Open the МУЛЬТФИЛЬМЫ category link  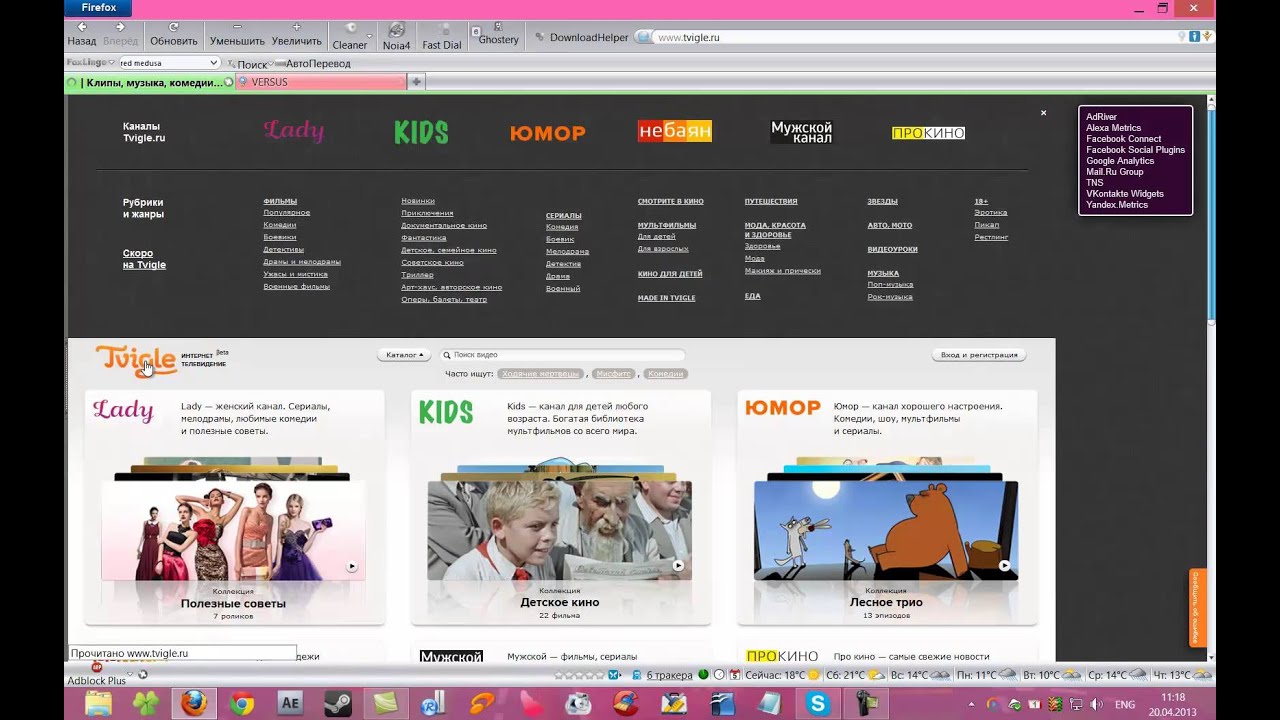pyautogui.click(x=667, y=225)
